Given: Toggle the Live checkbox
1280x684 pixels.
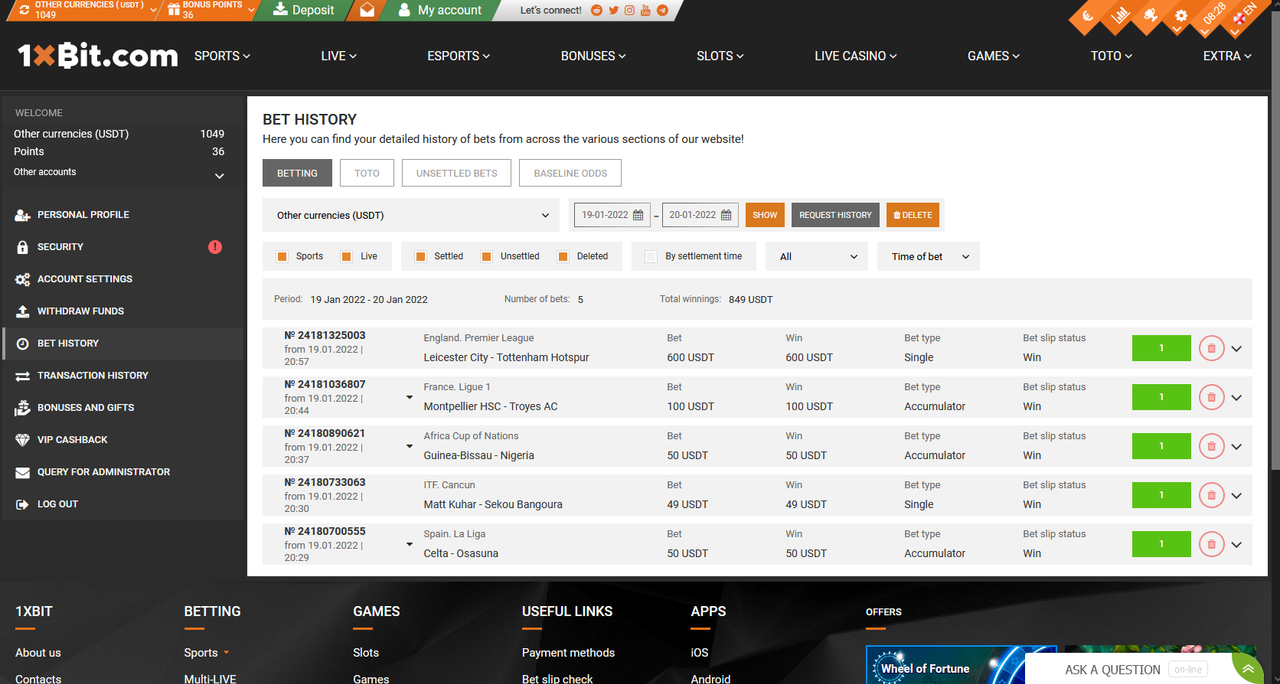Looking at the screenshot, I should click(347, 256).
